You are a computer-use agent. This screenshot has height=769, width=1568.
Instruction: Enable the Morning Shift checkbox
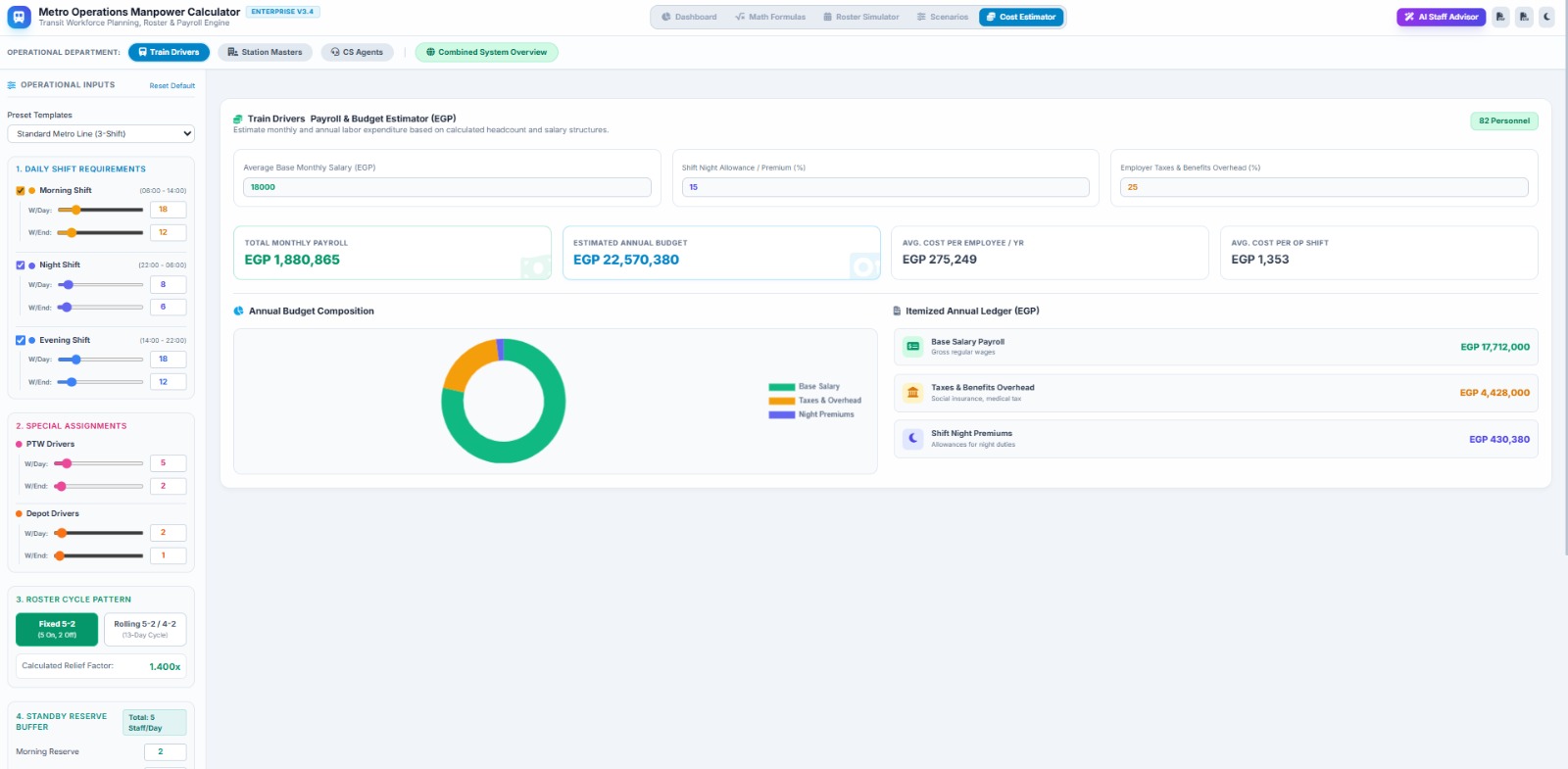(x=21, y=191)
